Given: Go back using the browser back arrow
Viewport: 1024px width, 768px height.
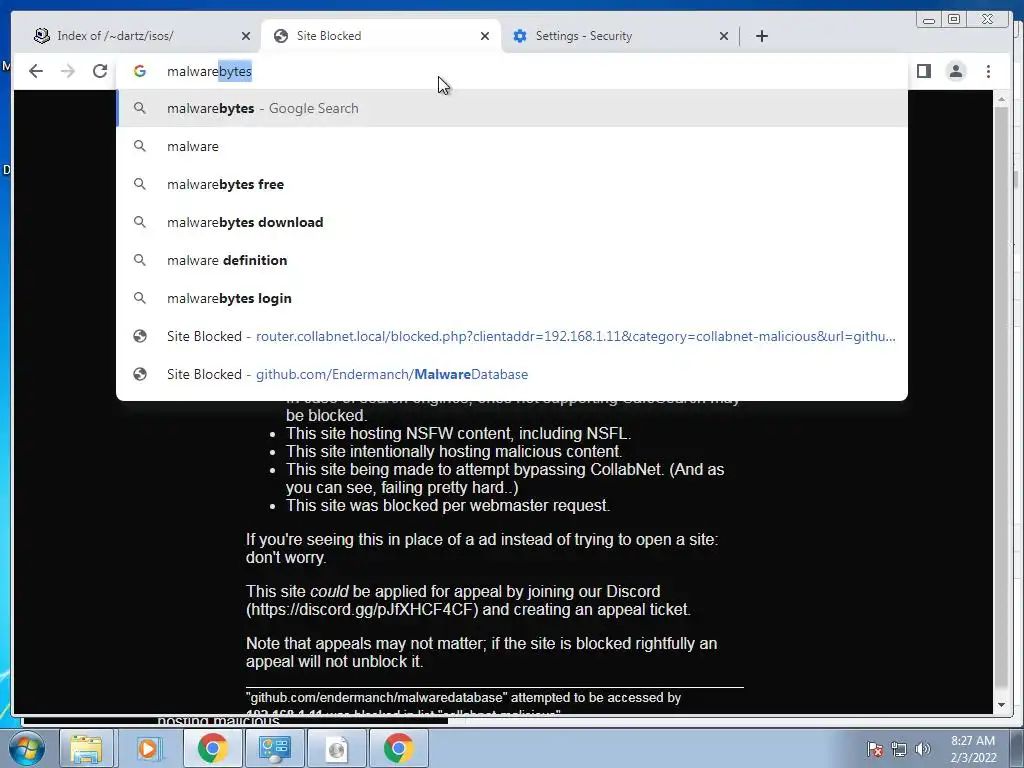Looking at the screenshot, I should tap(36, 71).
